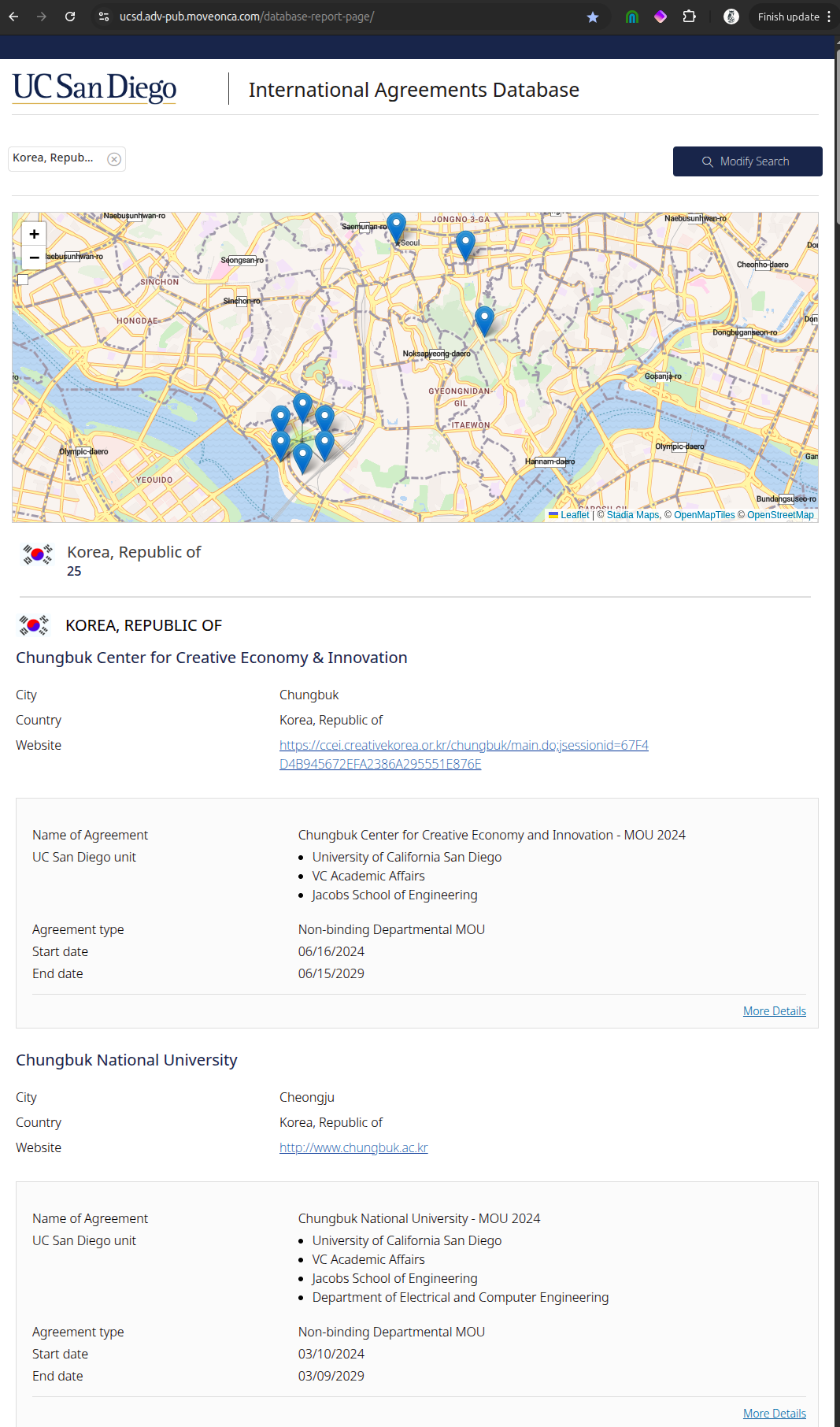Open the browser profile avatar
Screen dimensions: 840x1427
click(x=731, y=17)
